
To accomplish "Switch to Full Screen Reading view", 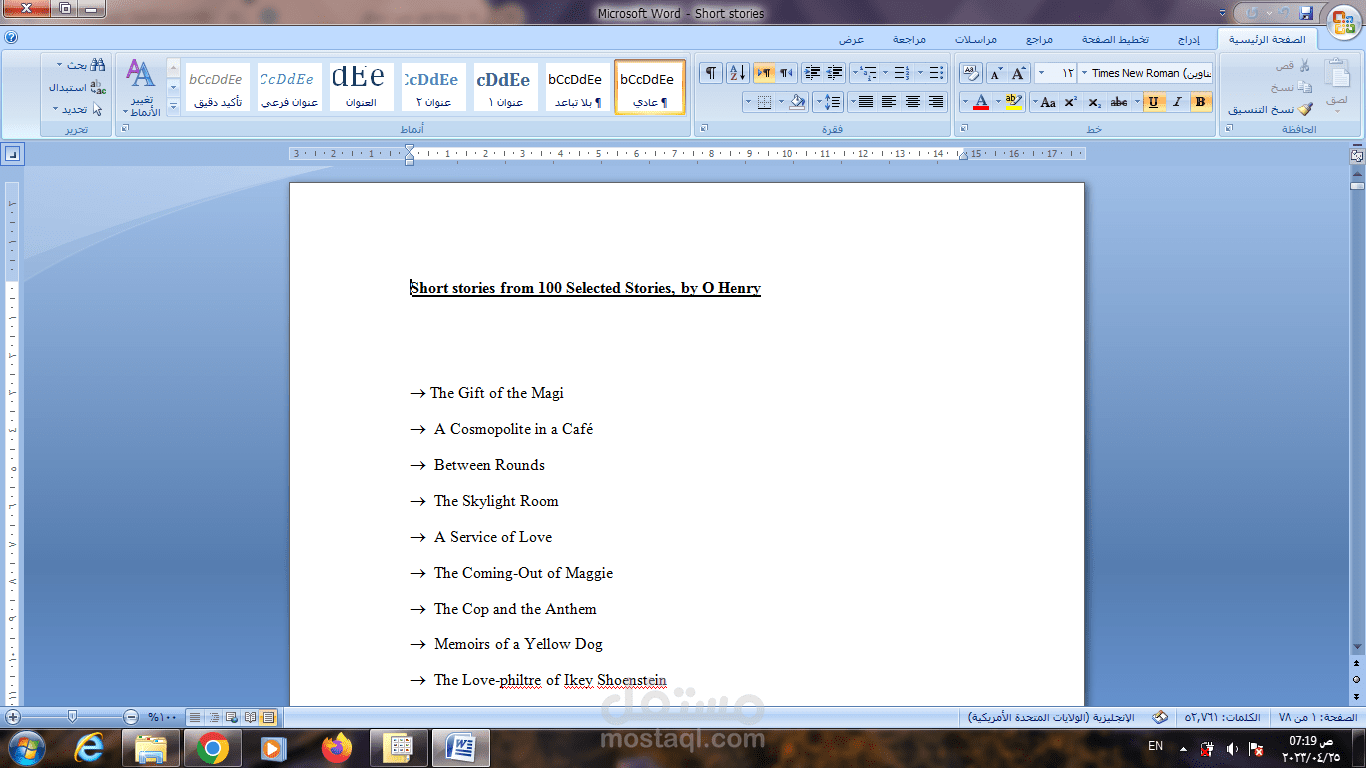I will (250, 717).
